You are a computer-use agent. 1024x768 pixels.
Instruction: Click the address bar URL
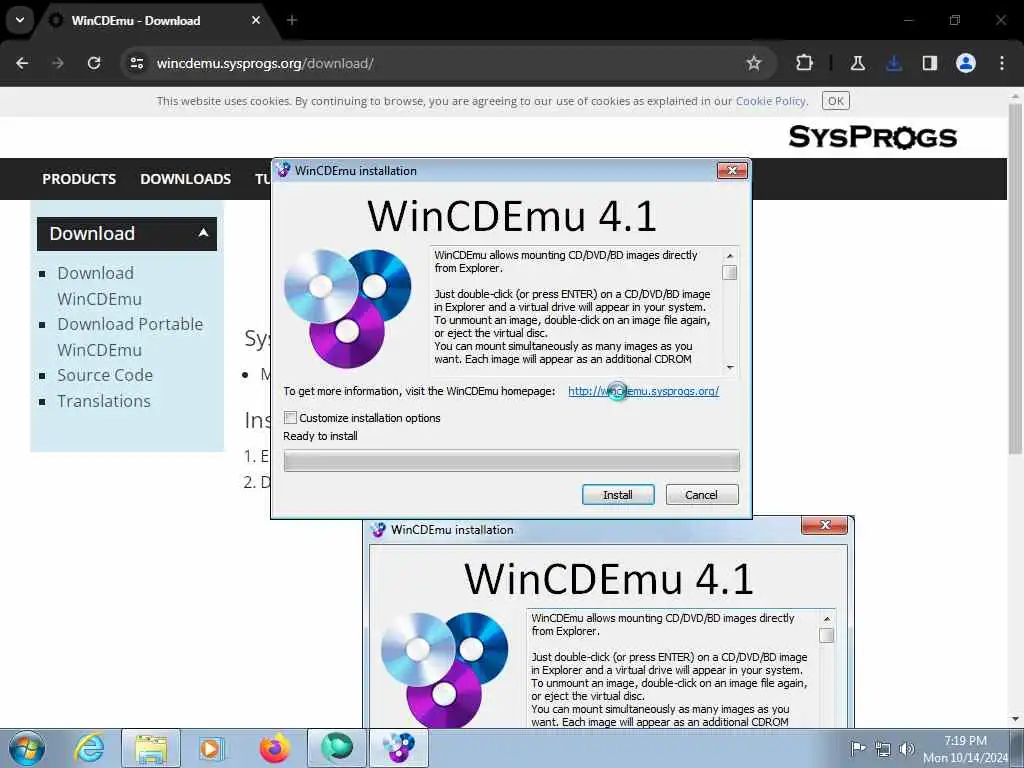click(265, 63)
